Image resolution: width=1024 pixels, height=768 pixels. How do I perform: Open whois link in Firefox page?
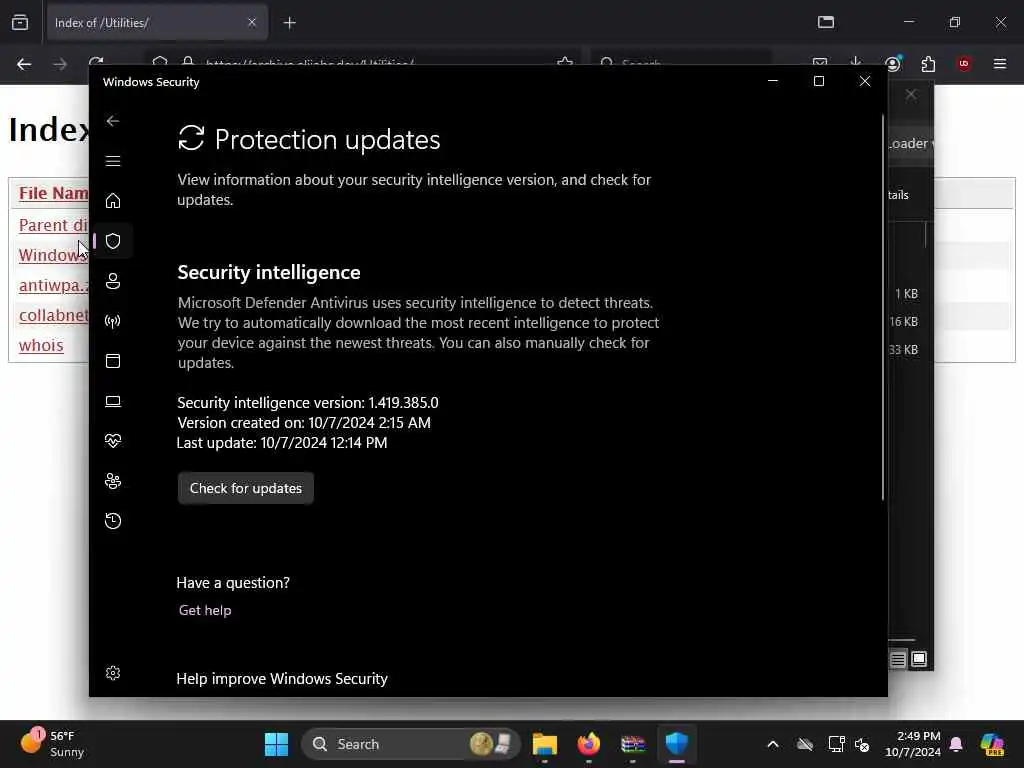[41, 345]
